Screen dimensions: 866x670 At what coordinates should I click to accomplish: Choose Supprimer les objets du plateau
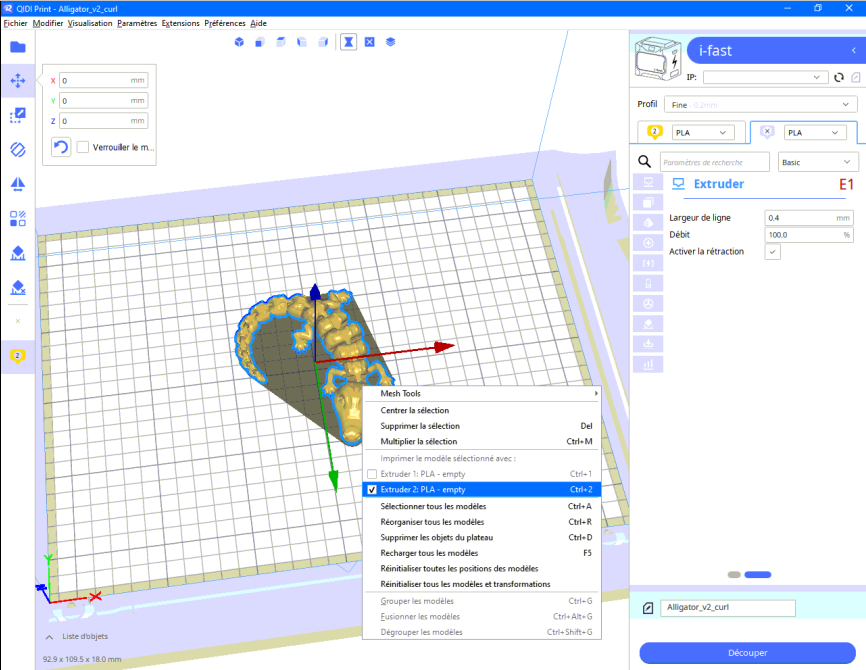tap(482, 537)
